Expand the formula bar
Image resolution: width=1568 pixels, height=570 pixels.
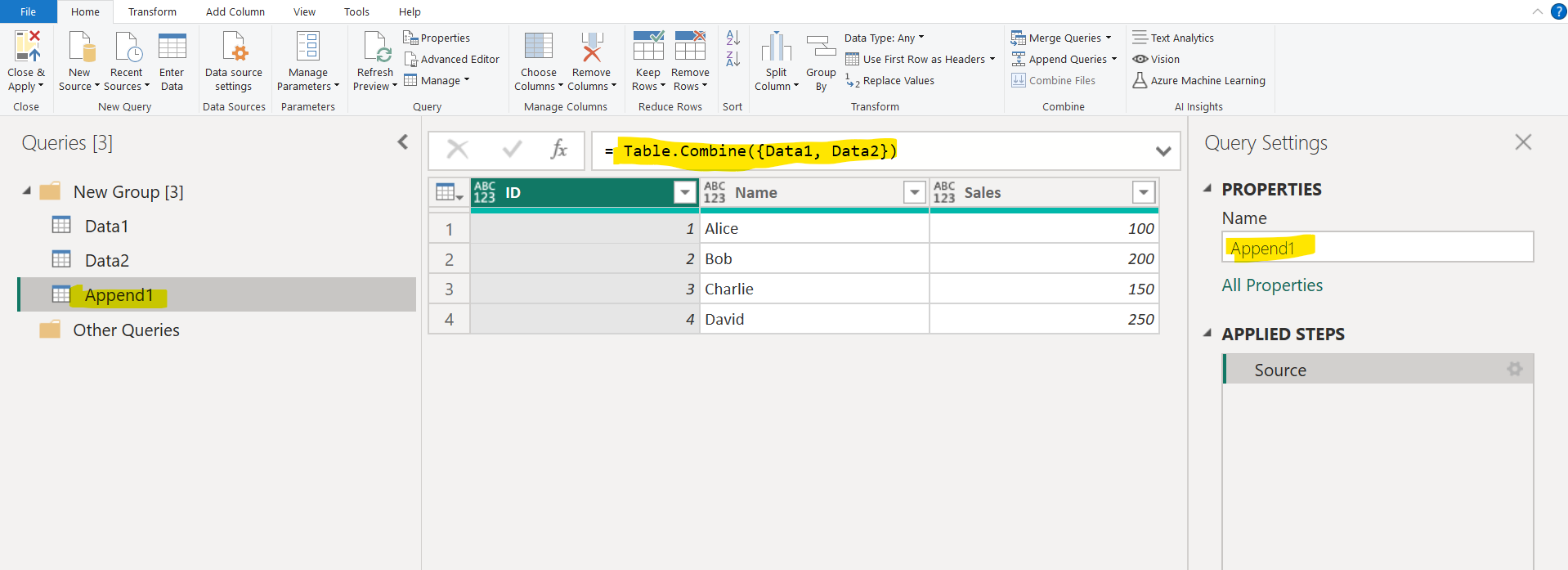pyautogui.click(x=1163, y=151)
